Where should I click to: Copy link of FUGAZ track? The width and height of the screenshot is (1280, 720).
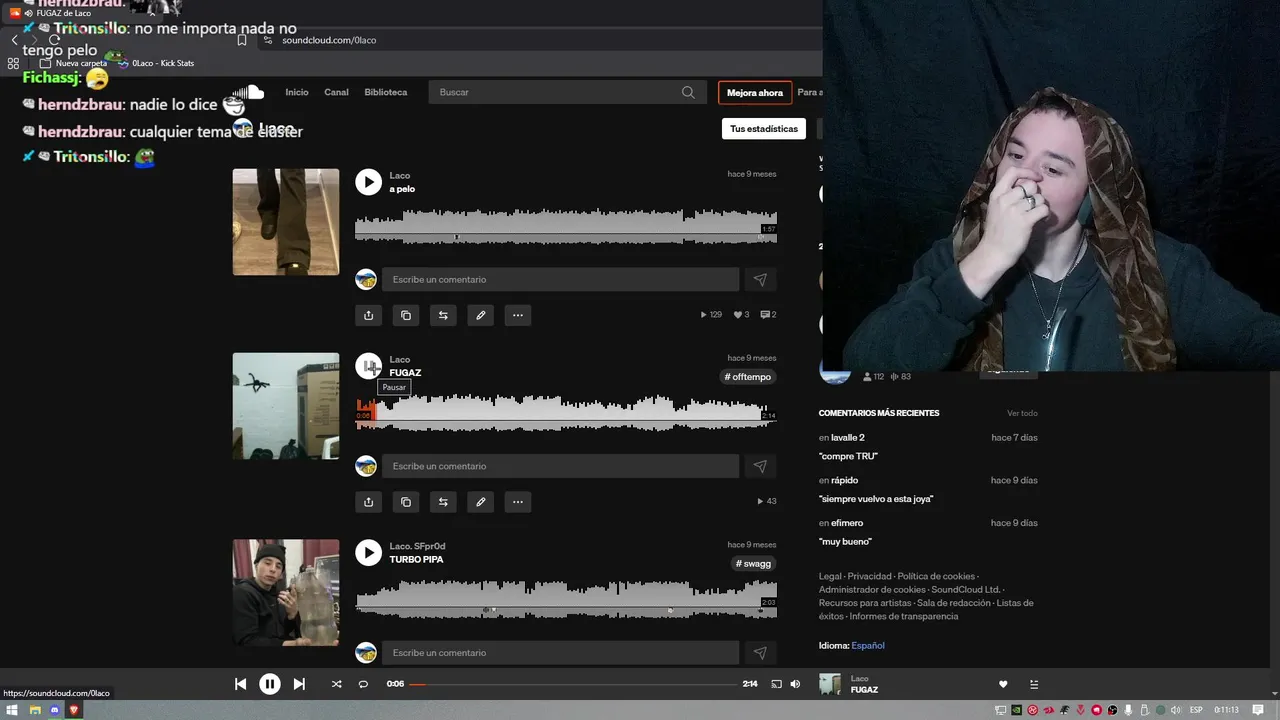(x=406, y=502)
